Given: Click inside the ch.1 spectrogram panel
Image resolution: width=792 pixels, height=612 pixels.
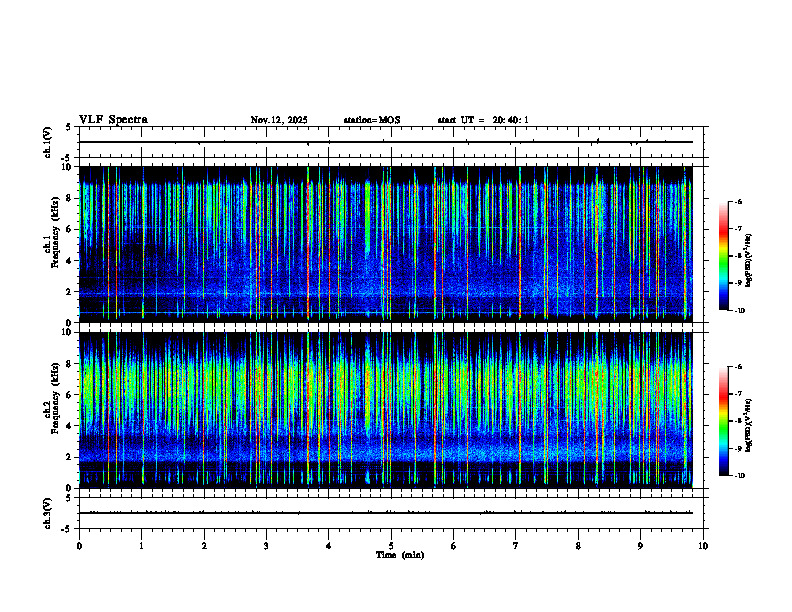Looking at the screenshot, I should (x=386, y=244).
